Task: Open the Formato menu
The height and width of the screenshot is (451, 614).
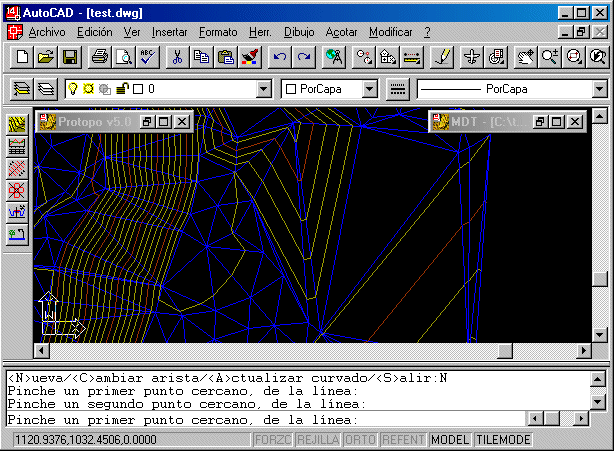Action: (218, 32)
